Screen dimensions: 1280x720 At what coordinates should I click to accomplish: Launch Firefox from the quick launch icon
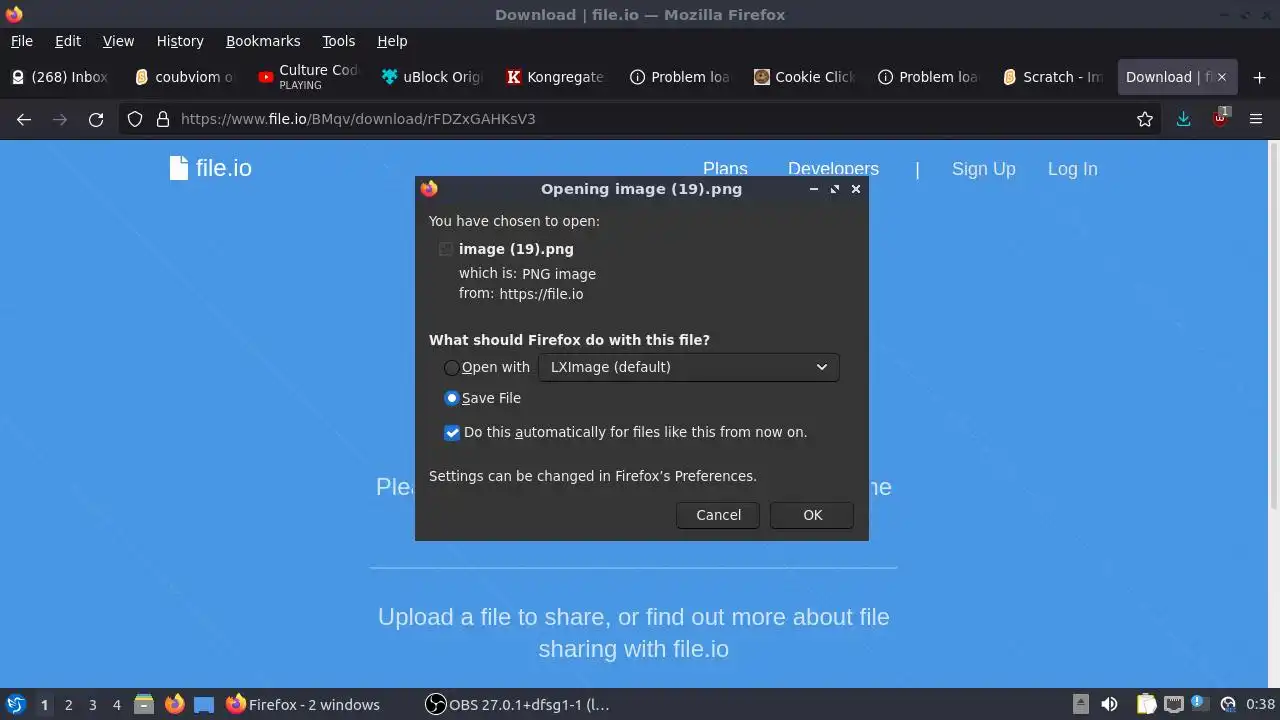[x=174, y=704]
